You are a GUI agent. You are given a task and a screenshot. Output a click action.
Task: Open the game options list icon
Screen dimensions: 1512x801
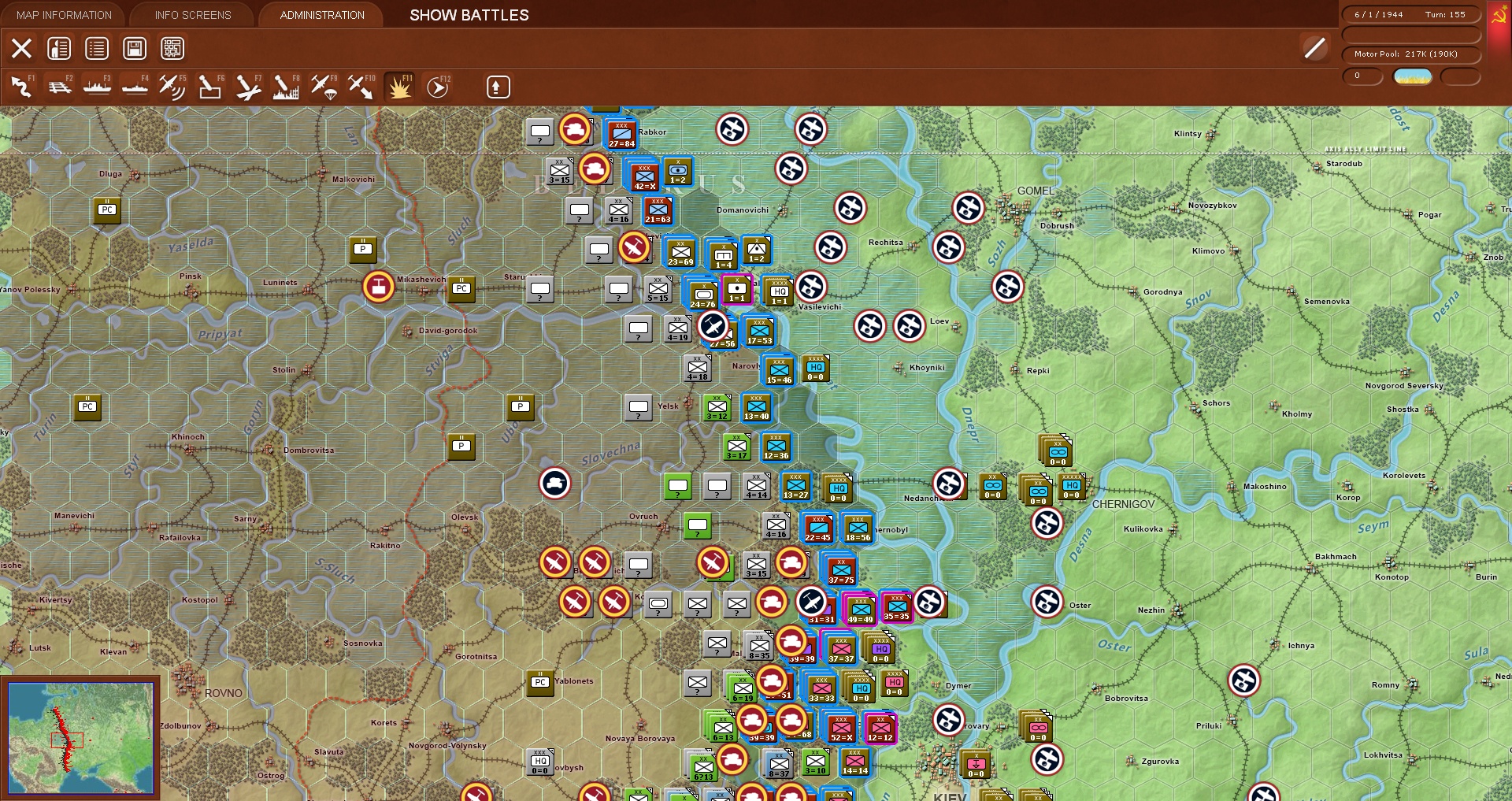(97, 49)
